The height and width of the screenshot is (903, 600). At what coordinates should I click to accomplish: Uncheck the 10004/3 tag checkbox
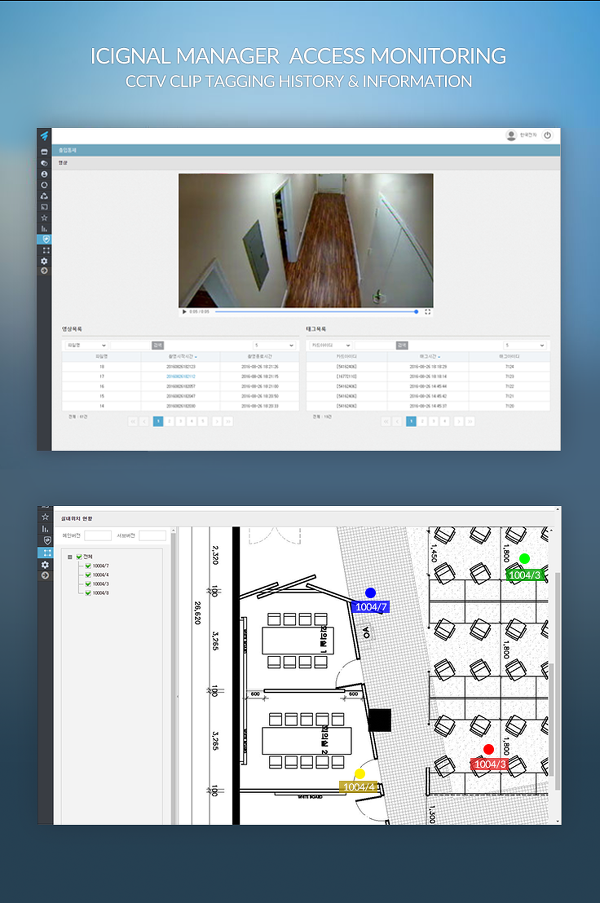point(88,584)
